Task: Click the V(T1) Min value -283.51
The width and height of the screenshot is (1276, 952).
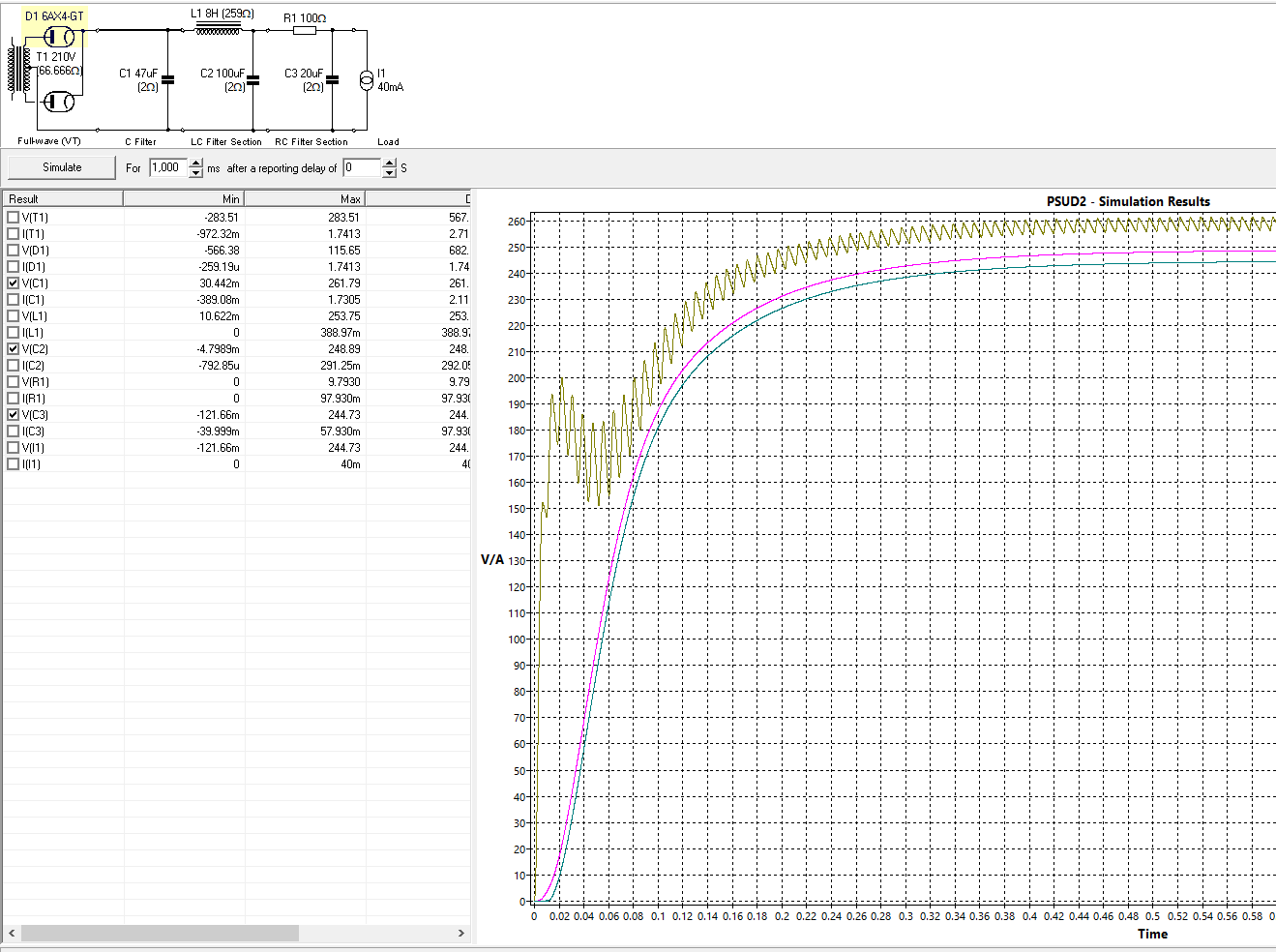Action: [222, 218]
